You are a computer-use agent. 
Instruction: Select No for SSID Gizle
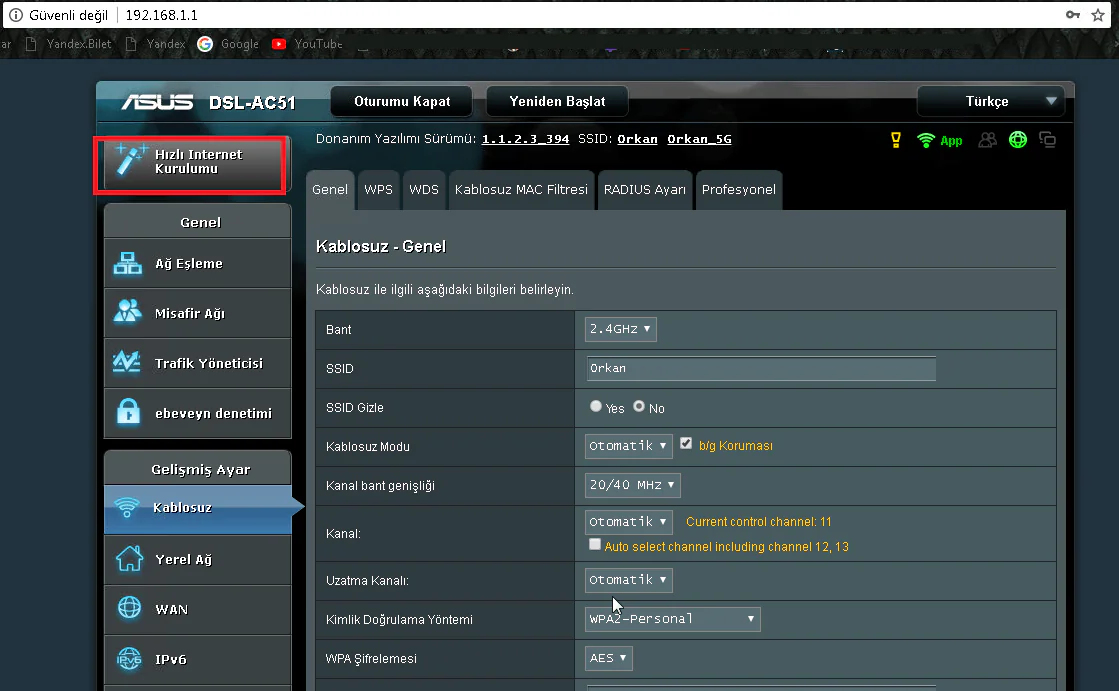639,407
